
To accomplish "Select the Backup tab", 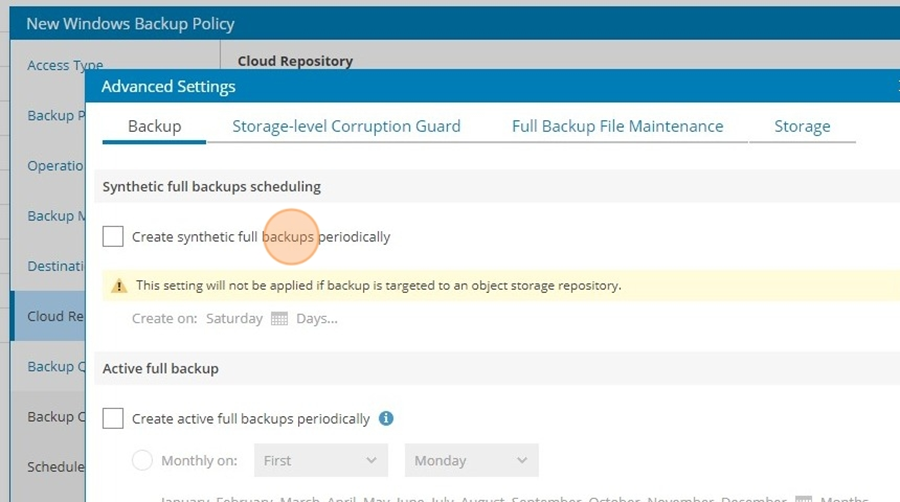I will 154,126.
